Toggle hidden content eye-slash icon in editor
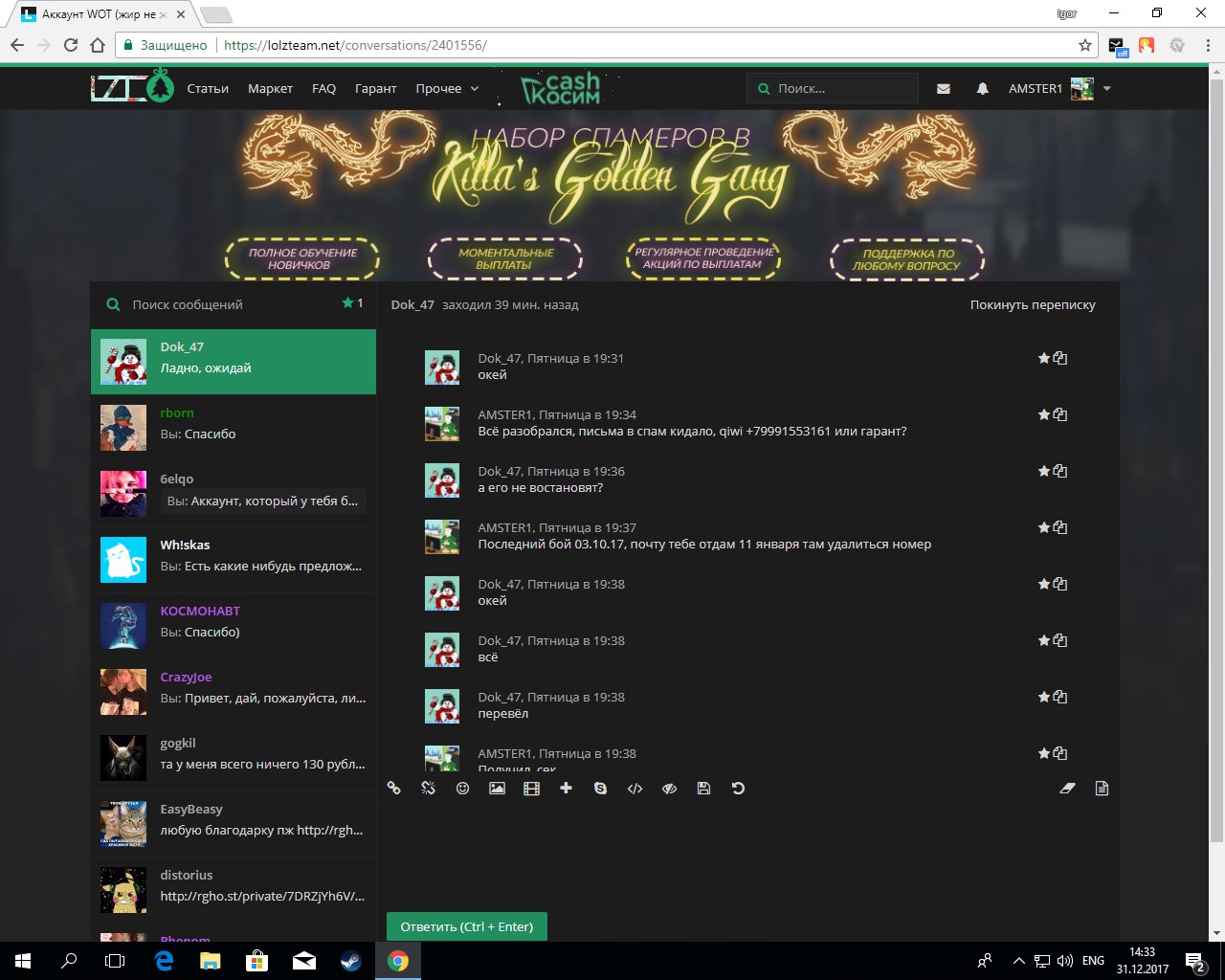 (669, 789)
